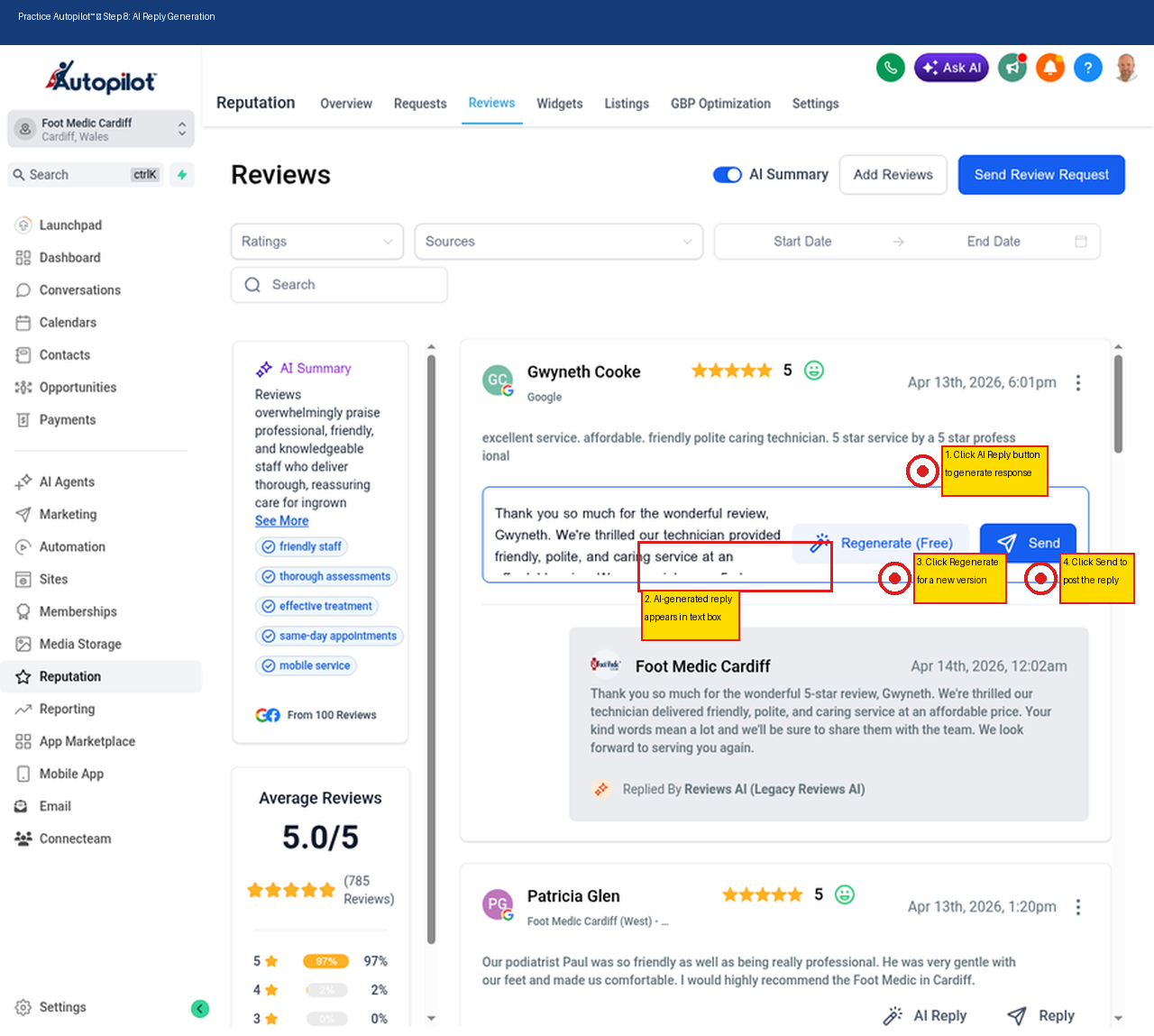Select the Reviews tab

492,103
